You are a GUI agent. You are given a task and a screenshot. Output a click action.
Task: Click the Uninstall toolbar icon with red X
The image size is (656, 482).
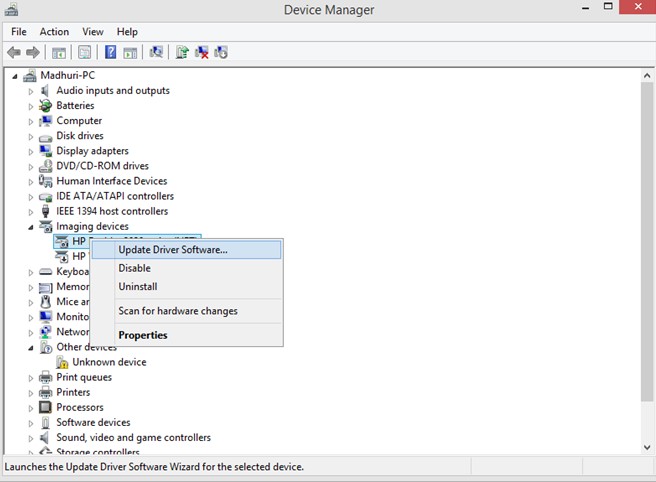202,52
